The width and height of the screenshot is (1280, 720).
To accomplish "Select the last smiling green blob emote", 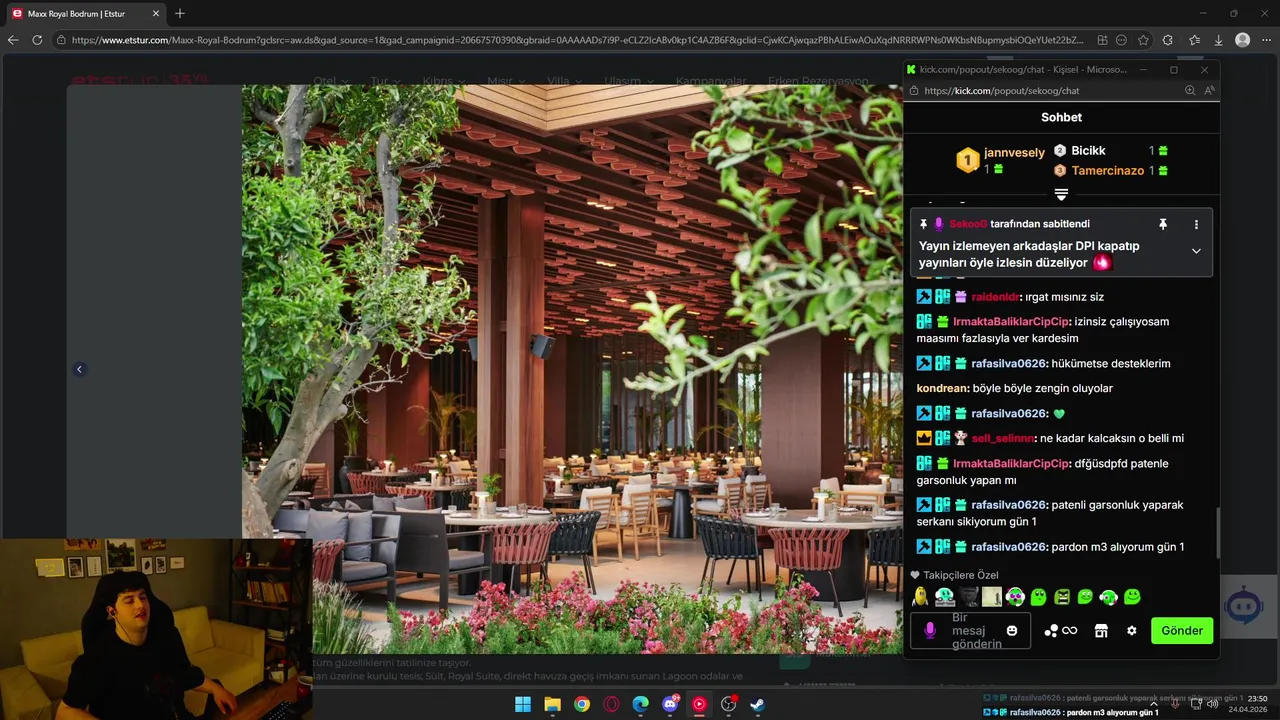I will tap(1132, 597).
